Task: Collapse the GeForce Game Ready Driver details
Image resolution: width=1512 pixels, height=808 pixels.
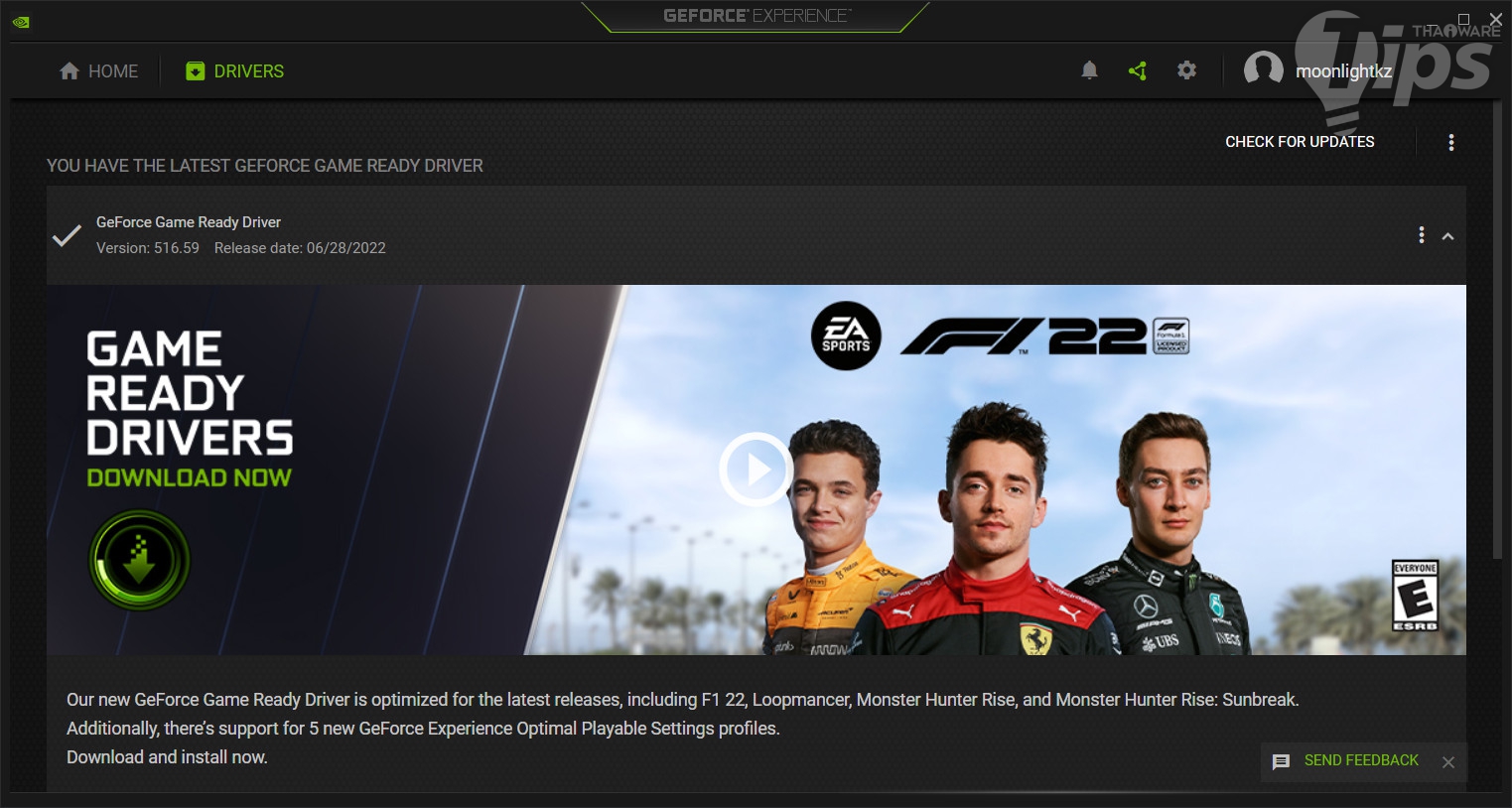Action: 1447,236
